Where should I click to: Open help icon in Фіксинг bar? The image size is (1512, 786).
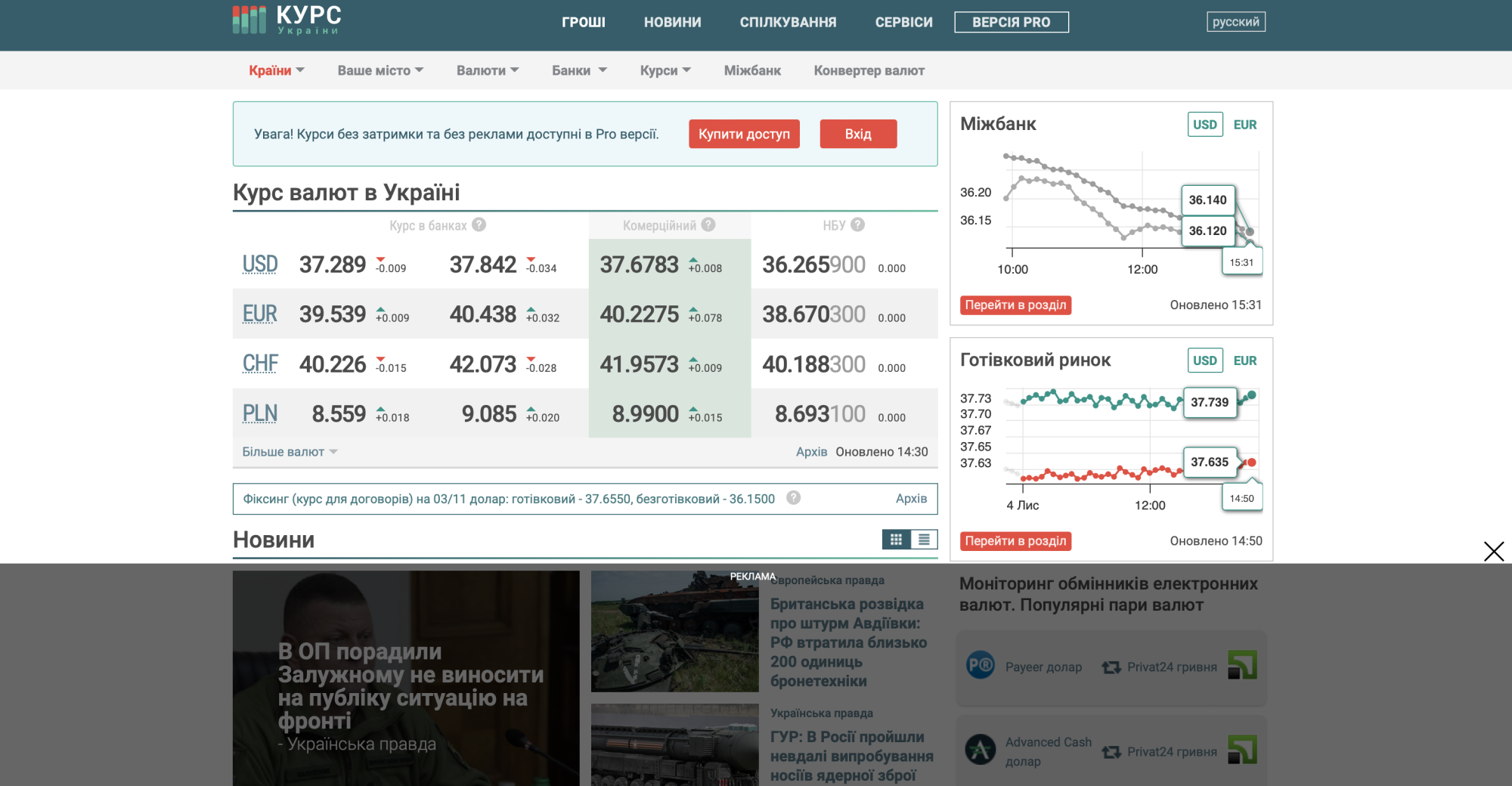793,498
